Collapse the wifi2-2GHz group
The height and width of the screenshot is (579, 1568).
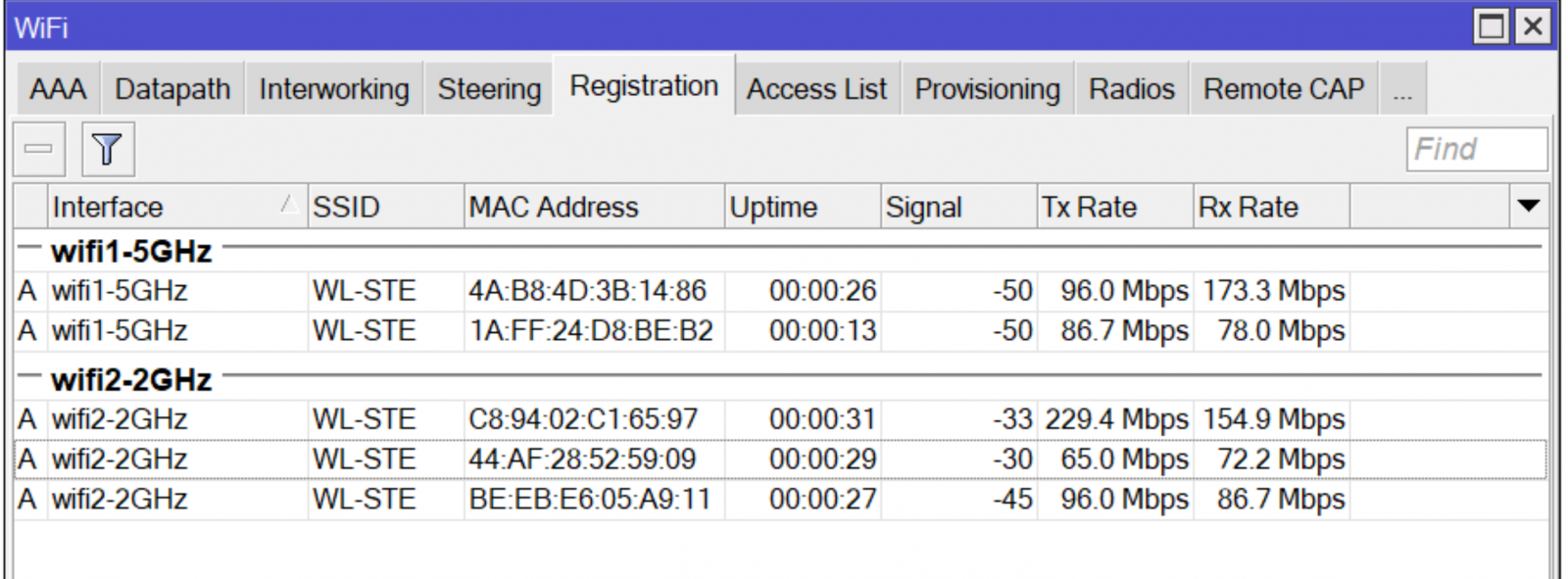coord(29,376)
